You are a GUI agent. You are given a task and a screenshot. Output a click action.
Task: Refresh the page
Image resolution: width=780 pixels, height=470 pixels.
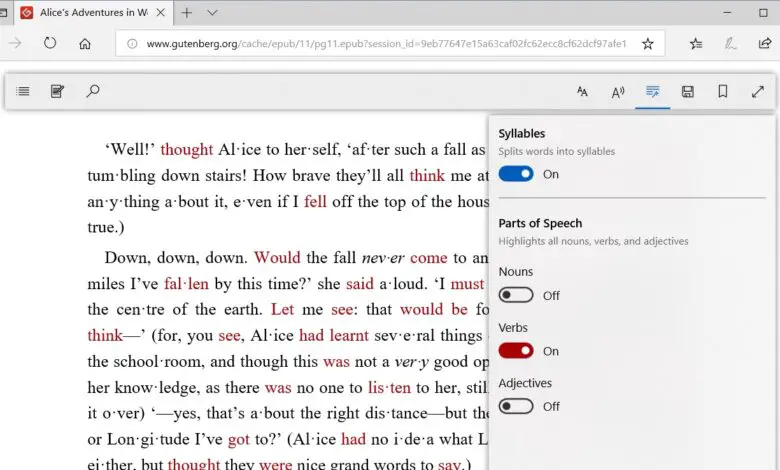coord(50,43)
